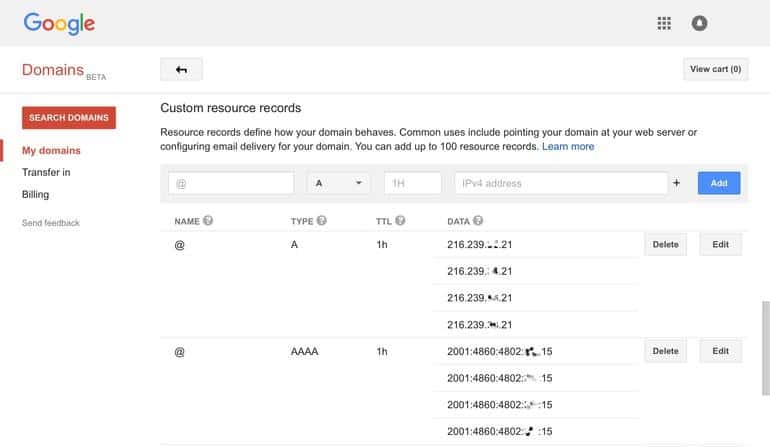Open the record type dropdown showing A
The width and height of the screenshot is (770, 447).
[x=338, y=183]
